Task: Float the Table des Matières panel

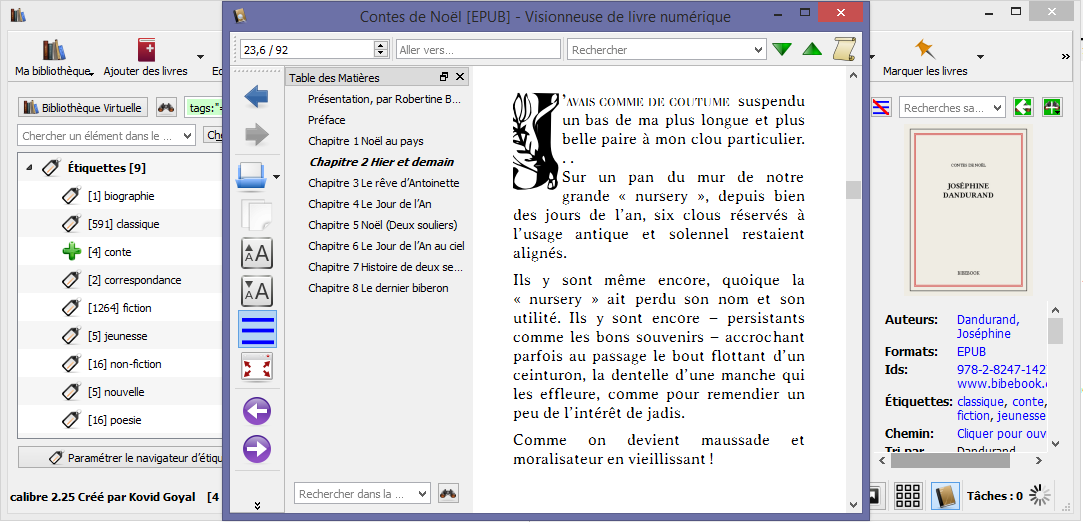Action: click(x=444, y=77)
